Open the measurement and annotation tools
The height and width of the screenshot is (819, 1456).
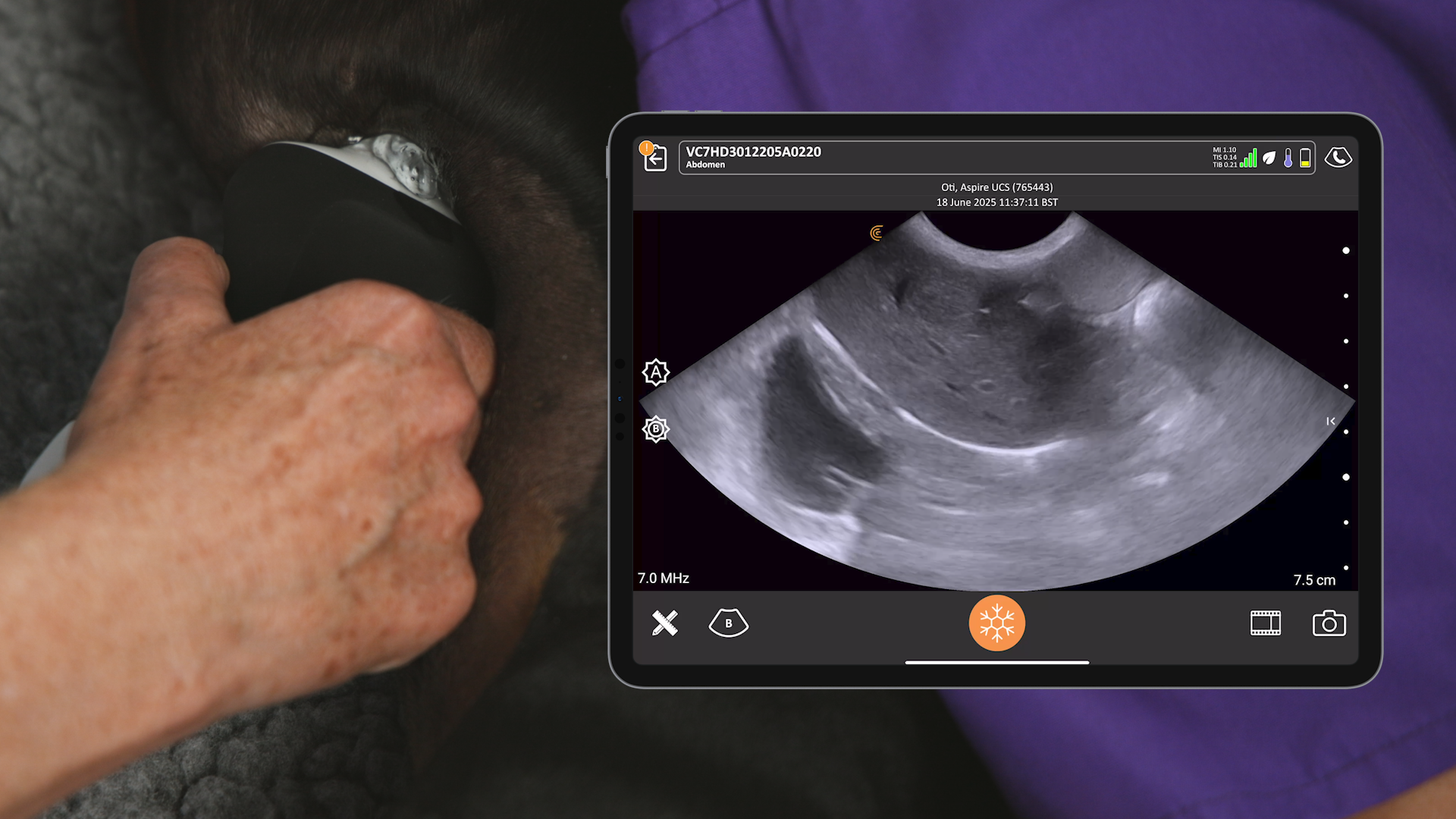click(x=664, y=623)
